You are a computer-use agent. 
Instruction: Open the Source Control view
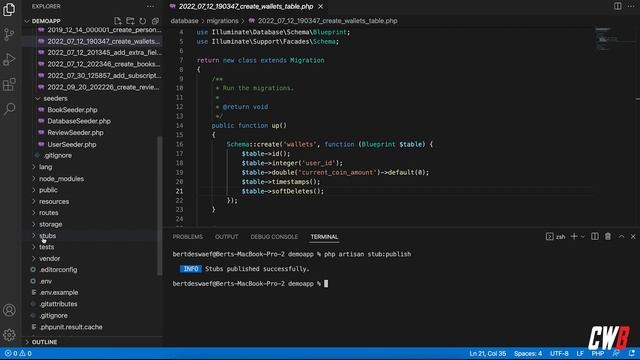9,34
